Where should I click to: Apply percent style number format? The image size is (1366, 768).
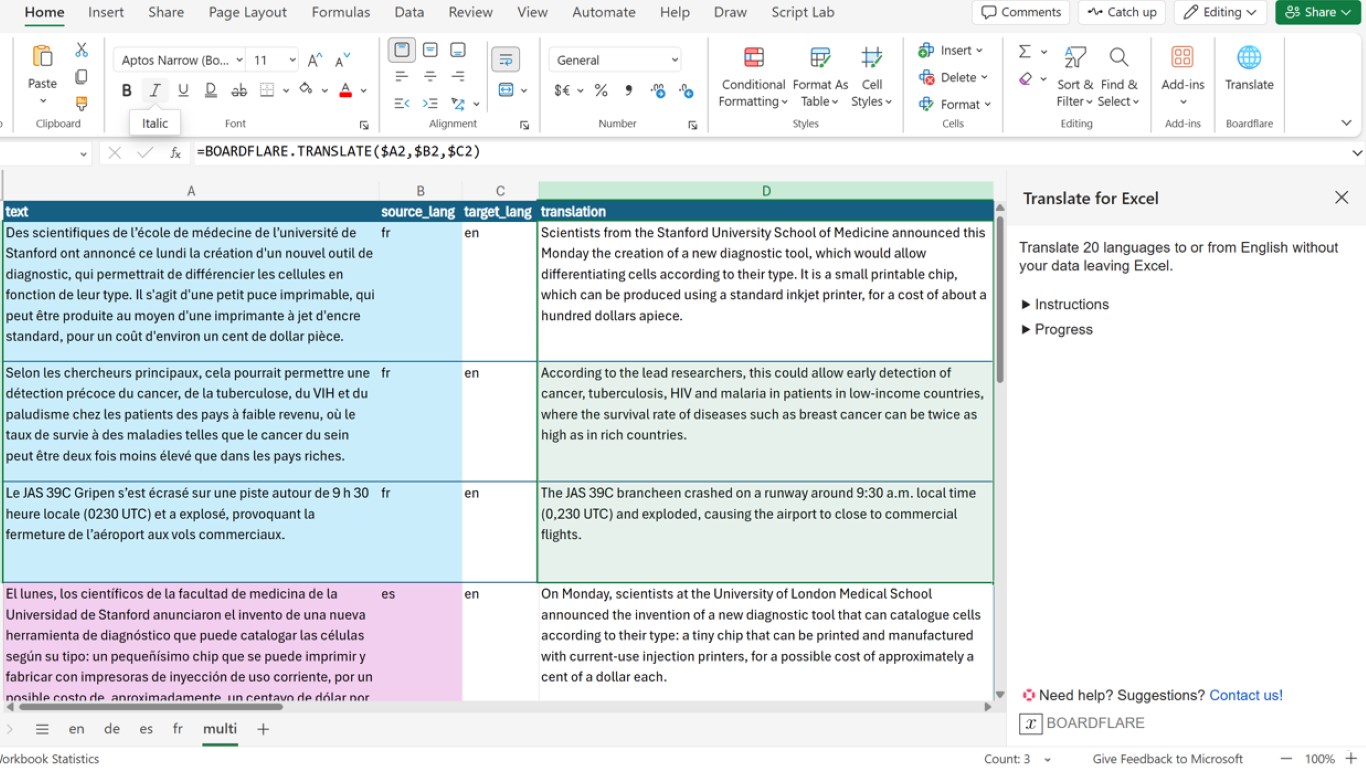point(601,90)
